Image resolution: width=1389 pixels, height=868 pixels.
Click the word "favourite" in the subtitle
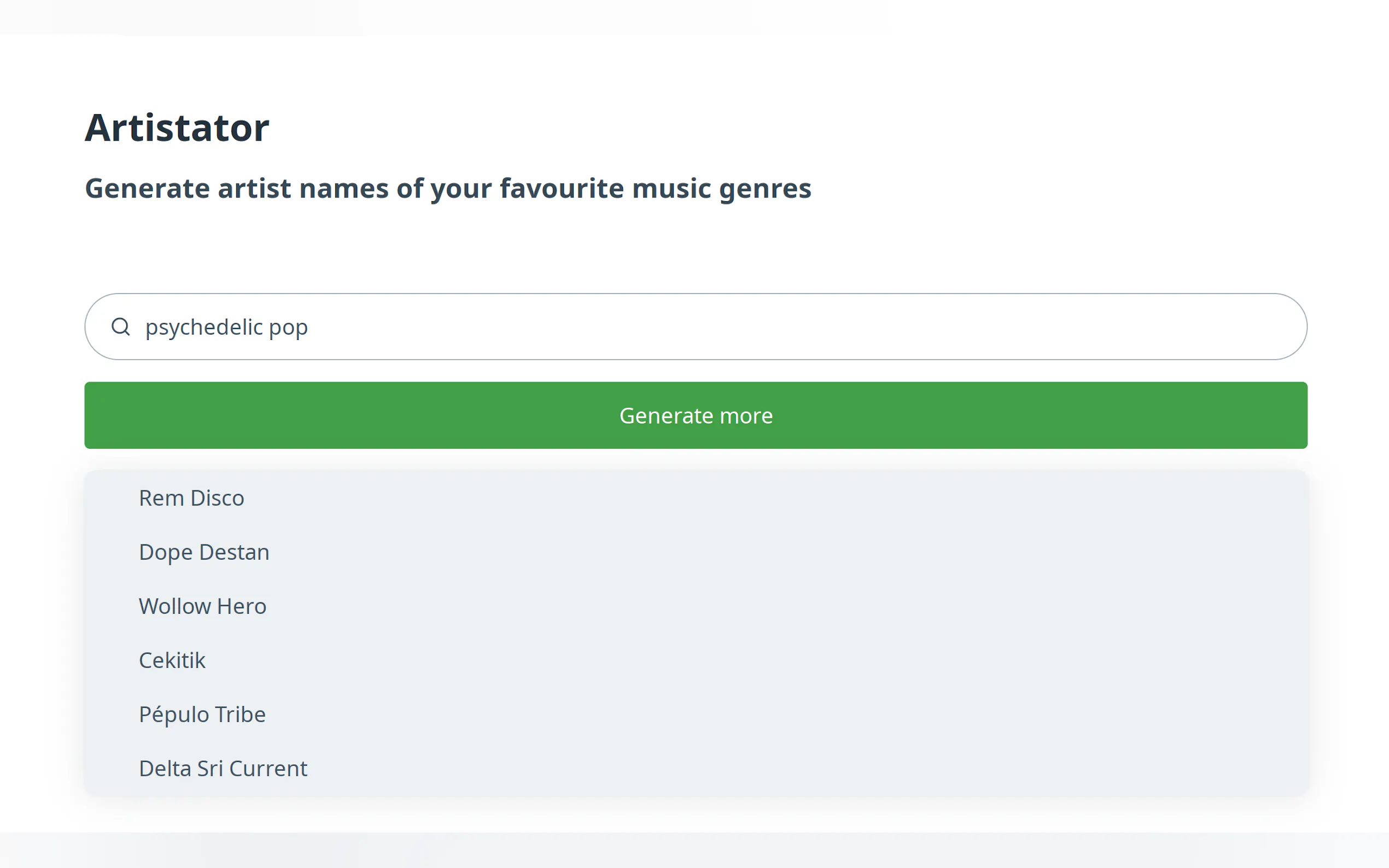tap(562, 188)
